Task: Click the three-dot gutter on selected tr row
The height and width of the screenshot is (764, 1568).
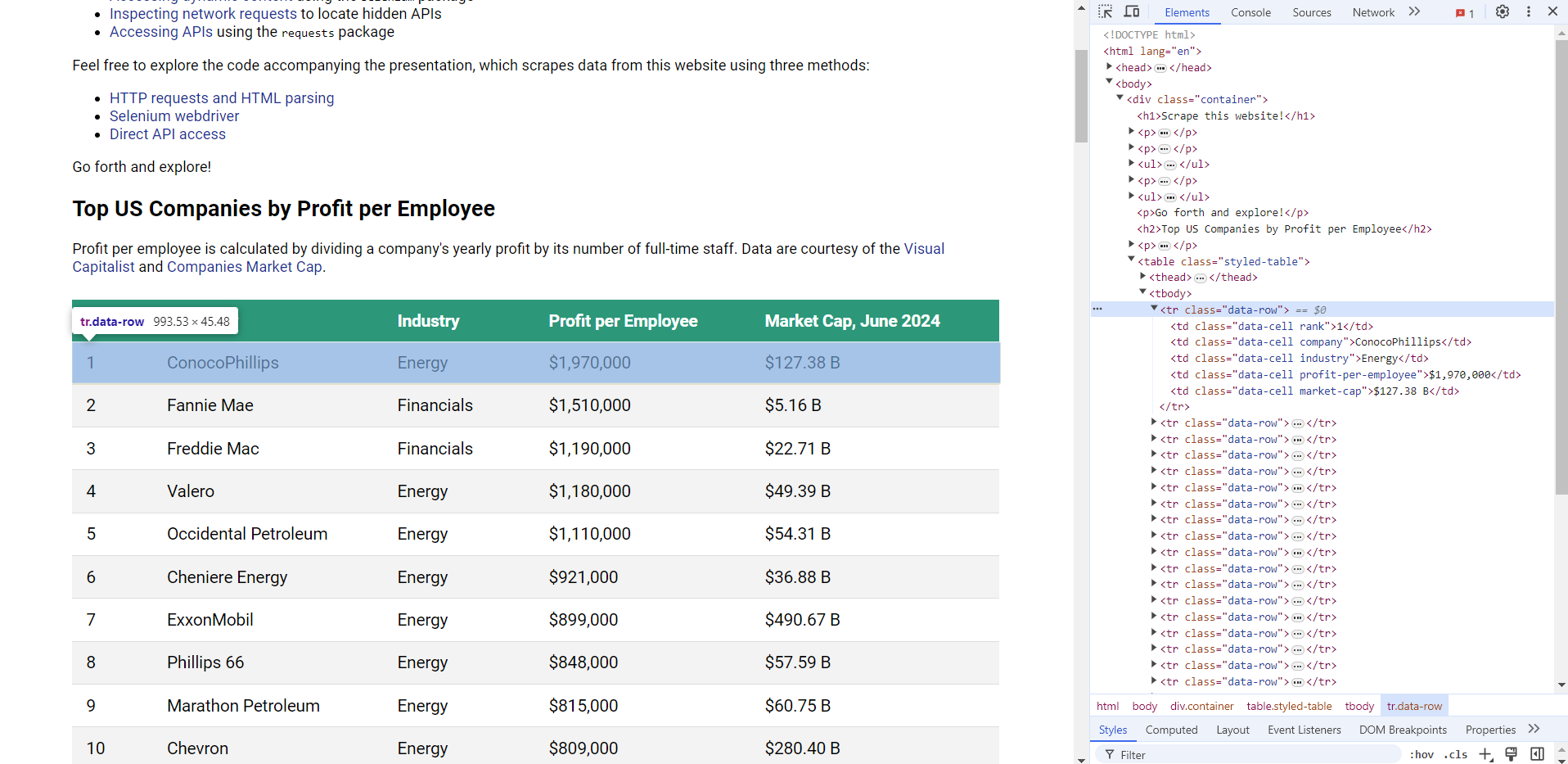Action: click(x=1097, y=310)
